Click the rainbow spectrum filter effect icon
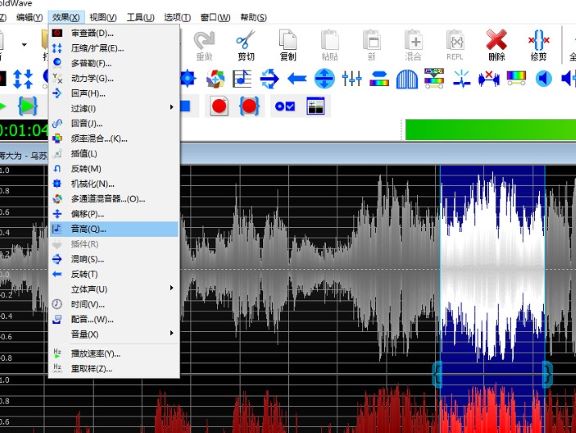576x433 pixels. point(516,79)
